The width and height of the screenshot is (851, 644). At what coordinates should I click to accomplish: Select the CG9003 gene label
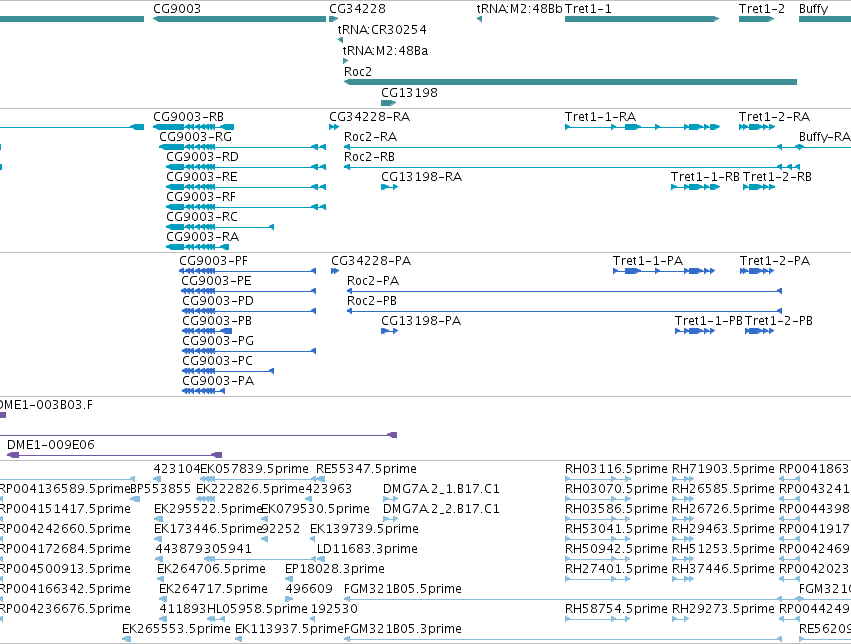177,9
